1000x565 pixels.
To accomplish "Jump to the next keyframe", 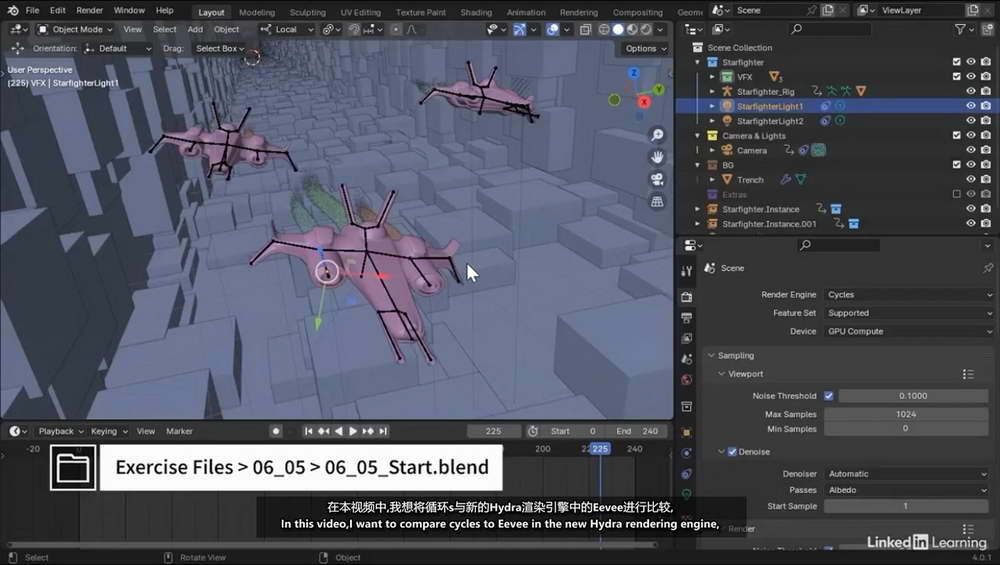I will pyautogui.click(x=368, y=431).
